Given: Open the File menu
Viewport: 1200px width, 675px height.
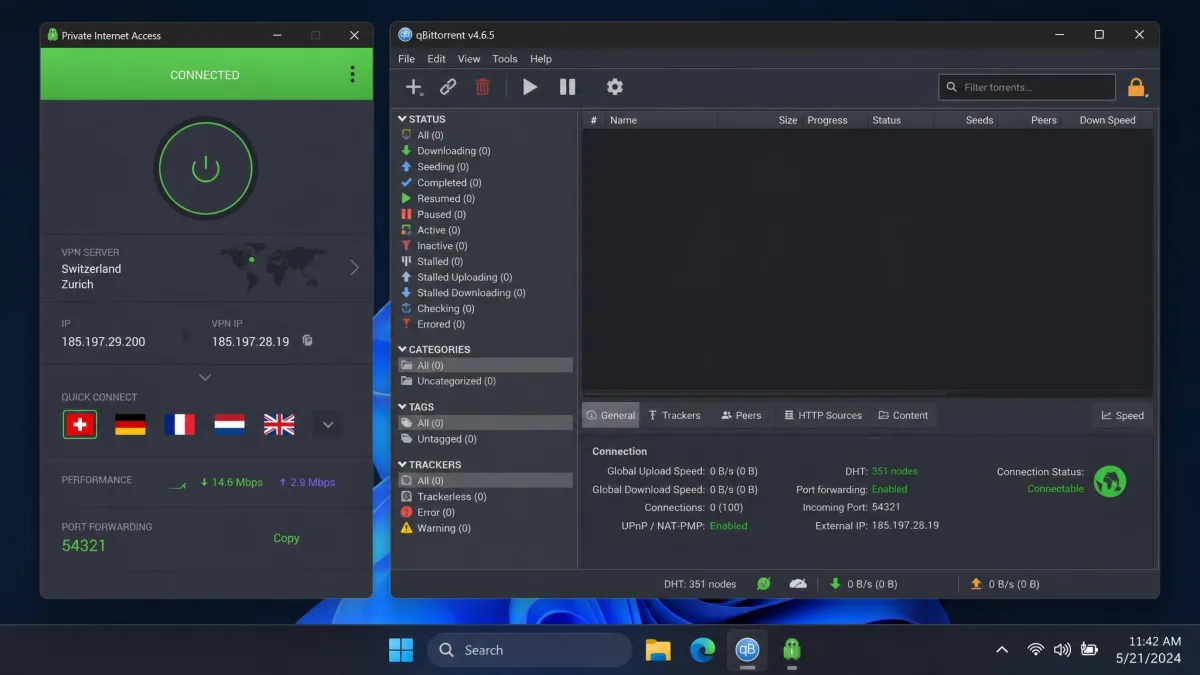Looking at the screenshot, I should (x=406, y=59).
